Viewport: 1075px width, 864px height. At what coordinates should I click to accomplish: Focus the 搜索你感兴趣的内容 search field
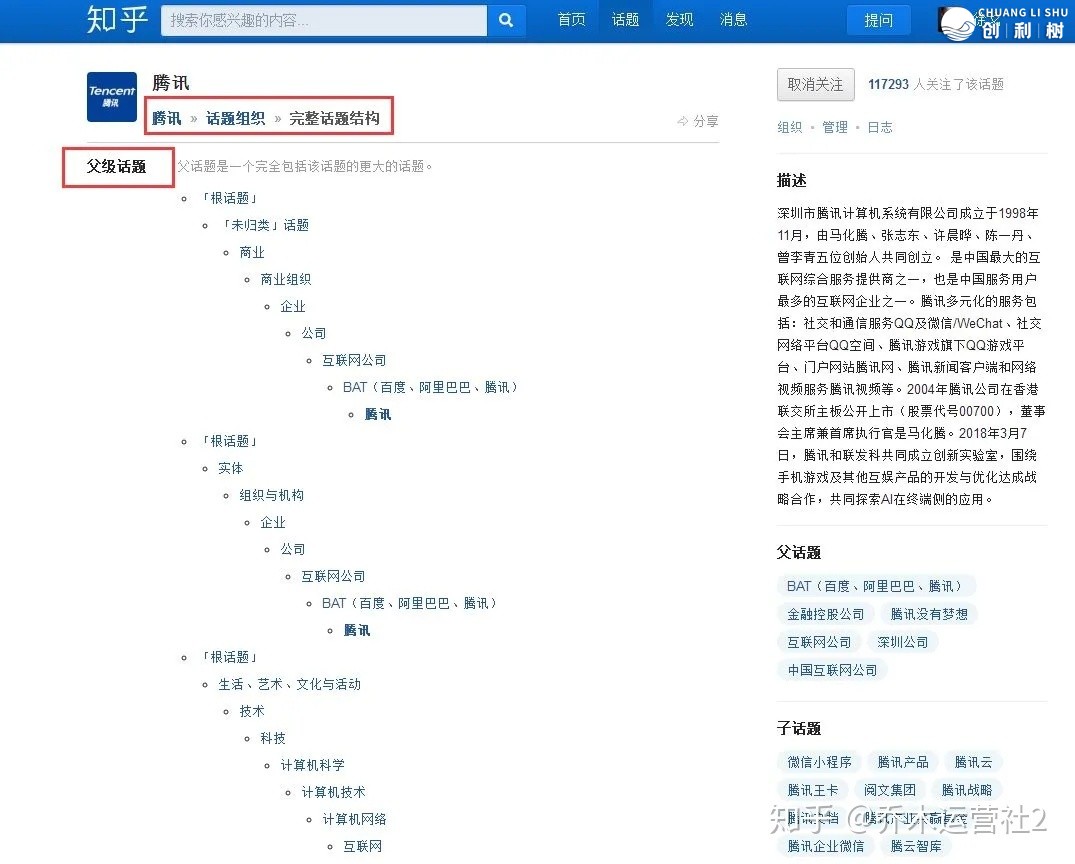324,20
